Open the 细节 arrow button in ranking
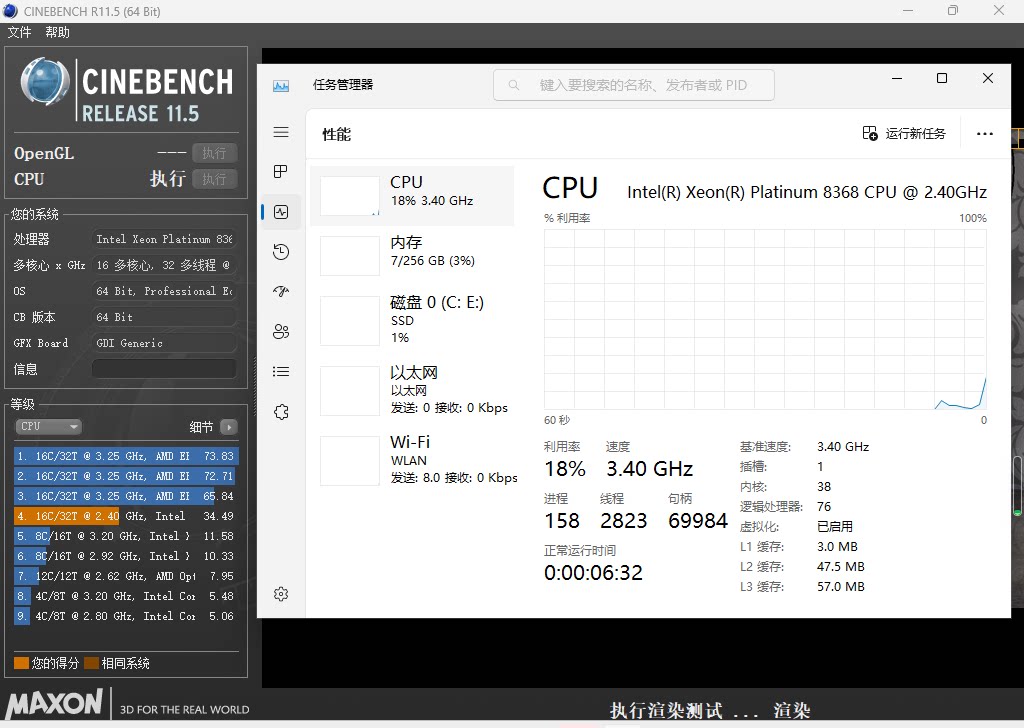1024x728 pixels. (x=229, y=427)
